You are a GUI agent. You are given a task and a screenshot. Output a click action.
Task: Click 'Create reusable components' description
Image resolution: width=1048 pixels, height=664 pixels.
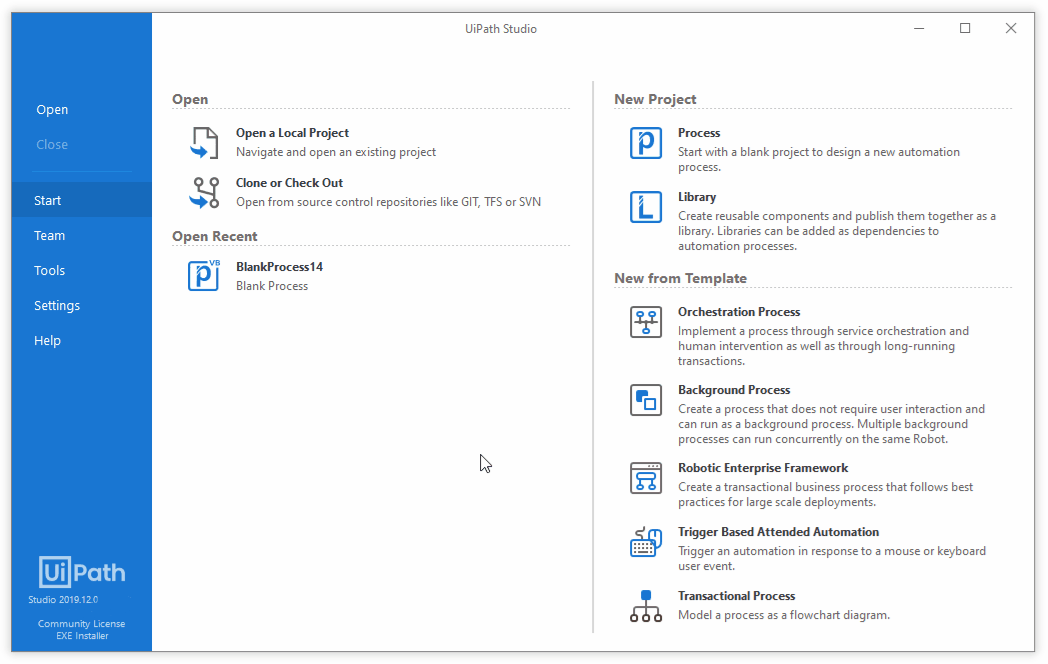click(x=837, y=231)
